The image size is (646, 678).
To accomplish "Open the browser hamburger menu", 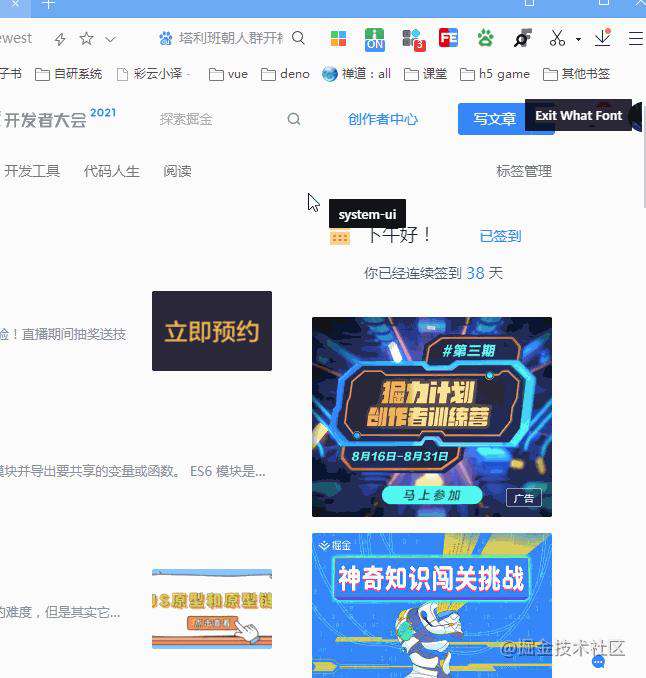I will tap(636, 38).
